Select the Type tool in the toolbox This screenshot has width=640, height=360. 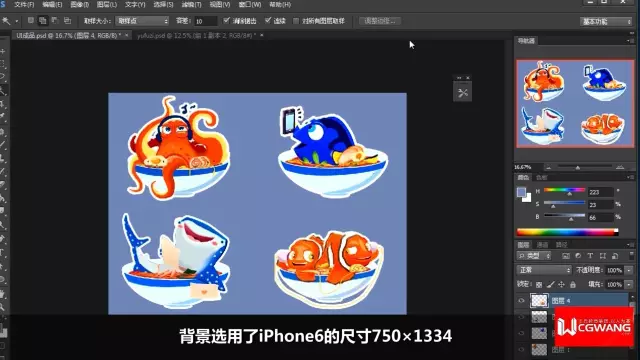(3, 253)
